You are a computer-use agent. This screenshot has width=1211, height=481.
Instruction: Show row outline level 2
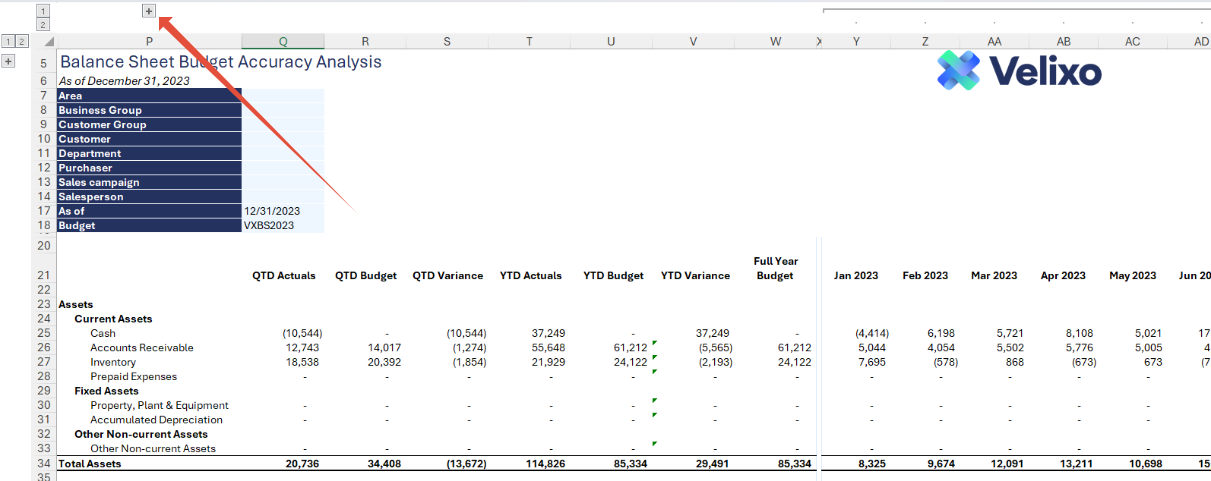[21, 41]
